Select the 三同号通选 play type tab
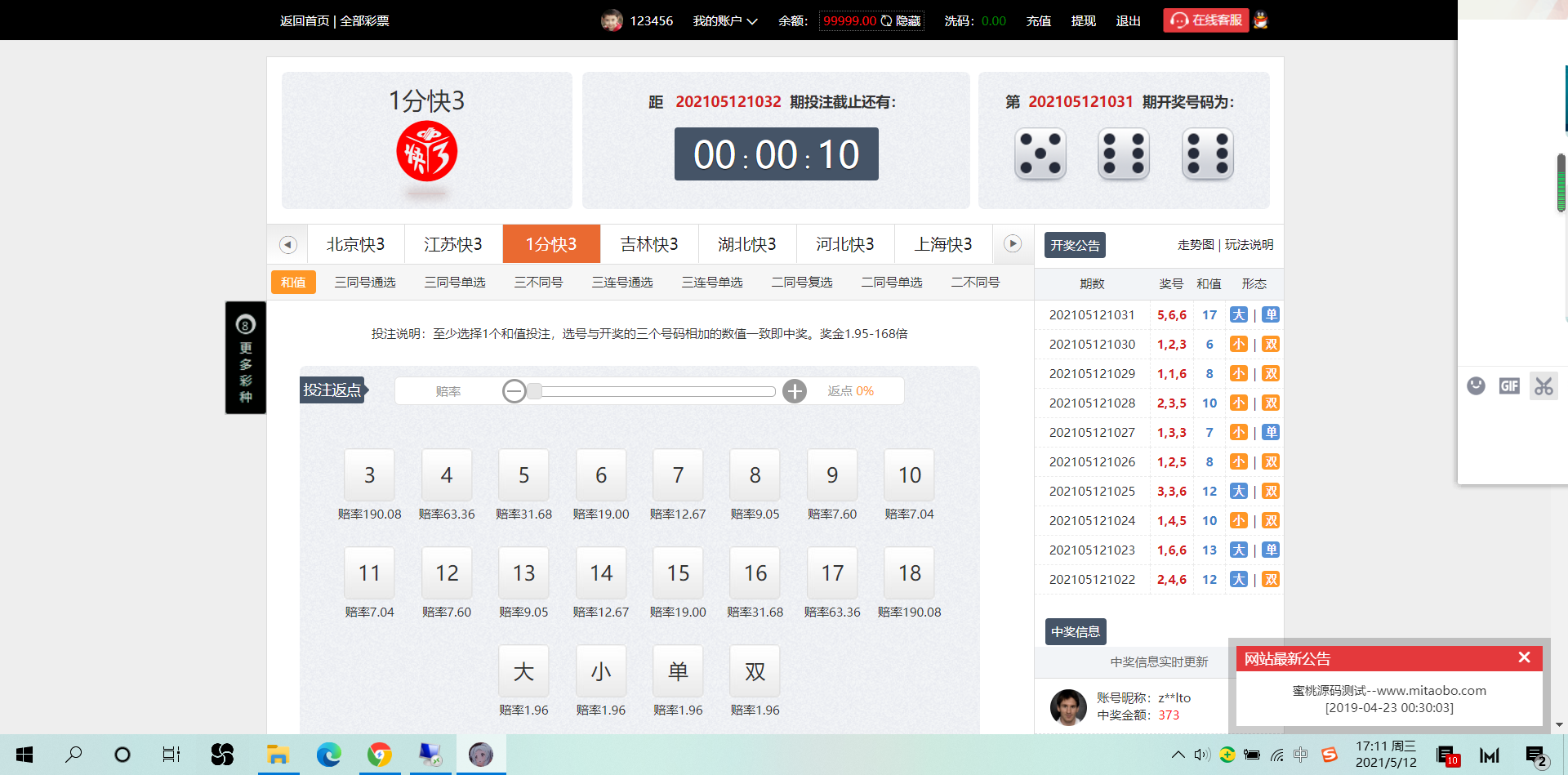Image resolution: width=1568 pixels, height=775 pixels. (x=365, y=283)
